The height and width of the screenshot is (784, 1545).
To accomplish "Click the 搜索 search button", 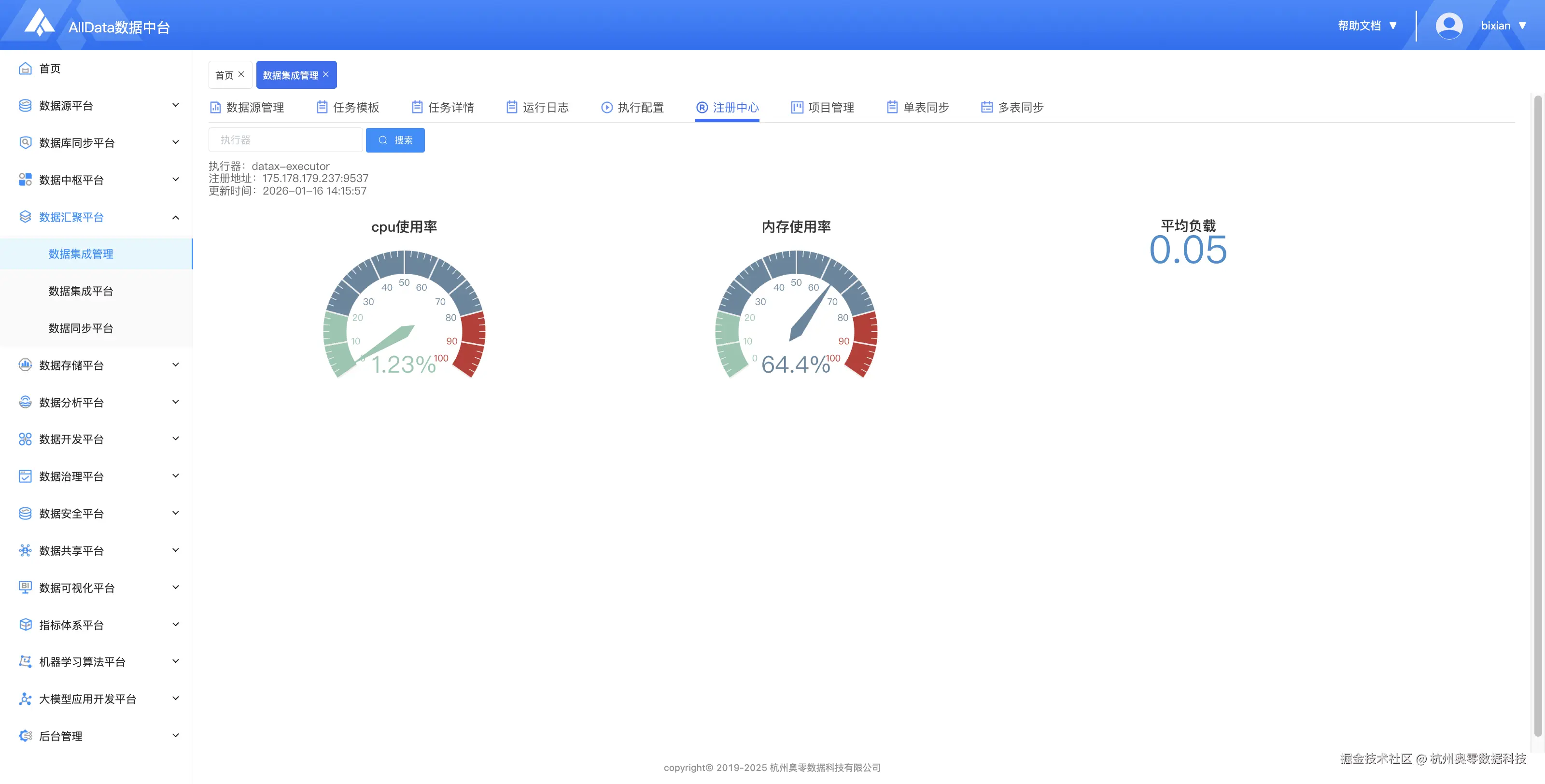I will pyautogui.click(x=395, y=140).
